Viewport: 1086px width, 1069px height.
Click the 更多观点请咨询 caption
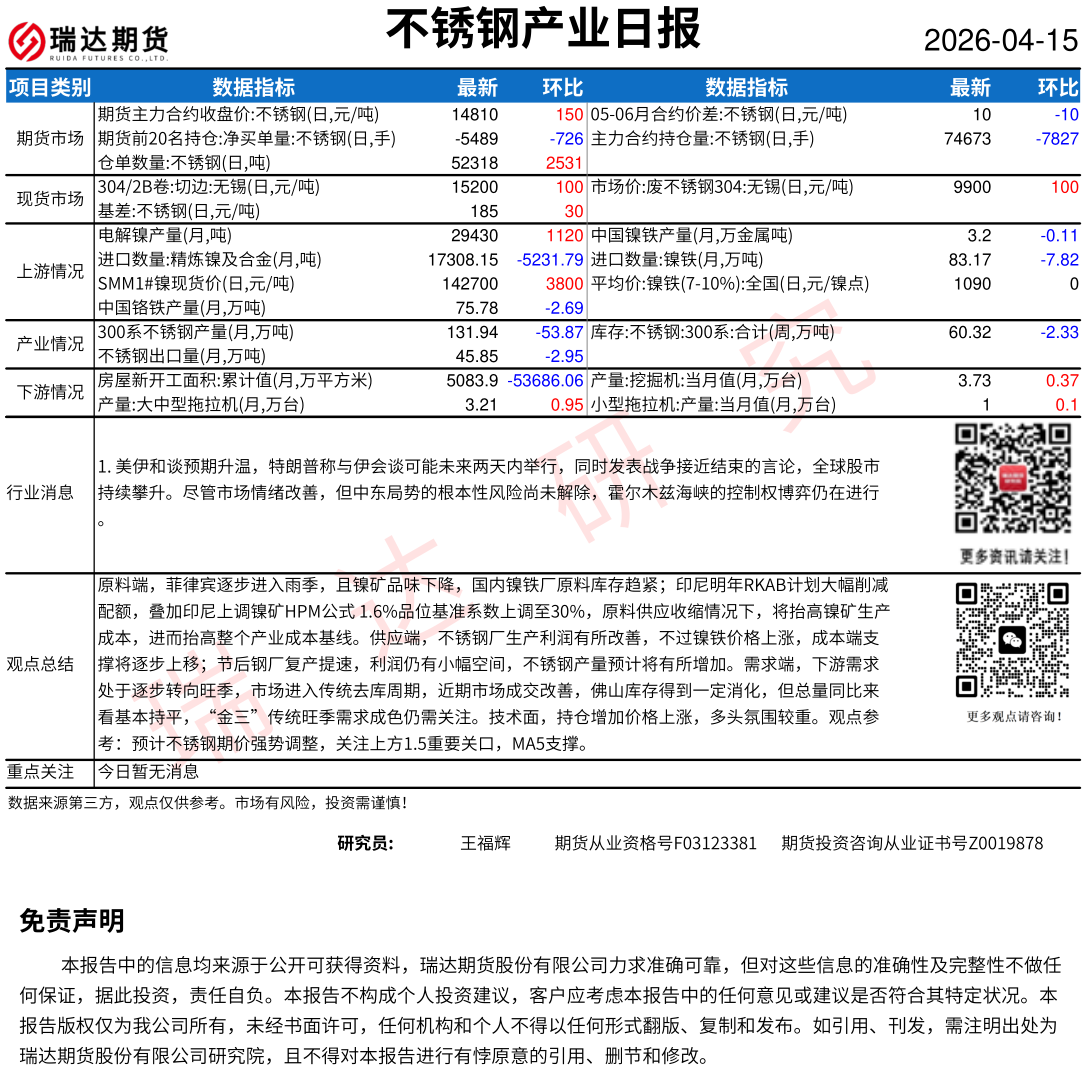1013,716
